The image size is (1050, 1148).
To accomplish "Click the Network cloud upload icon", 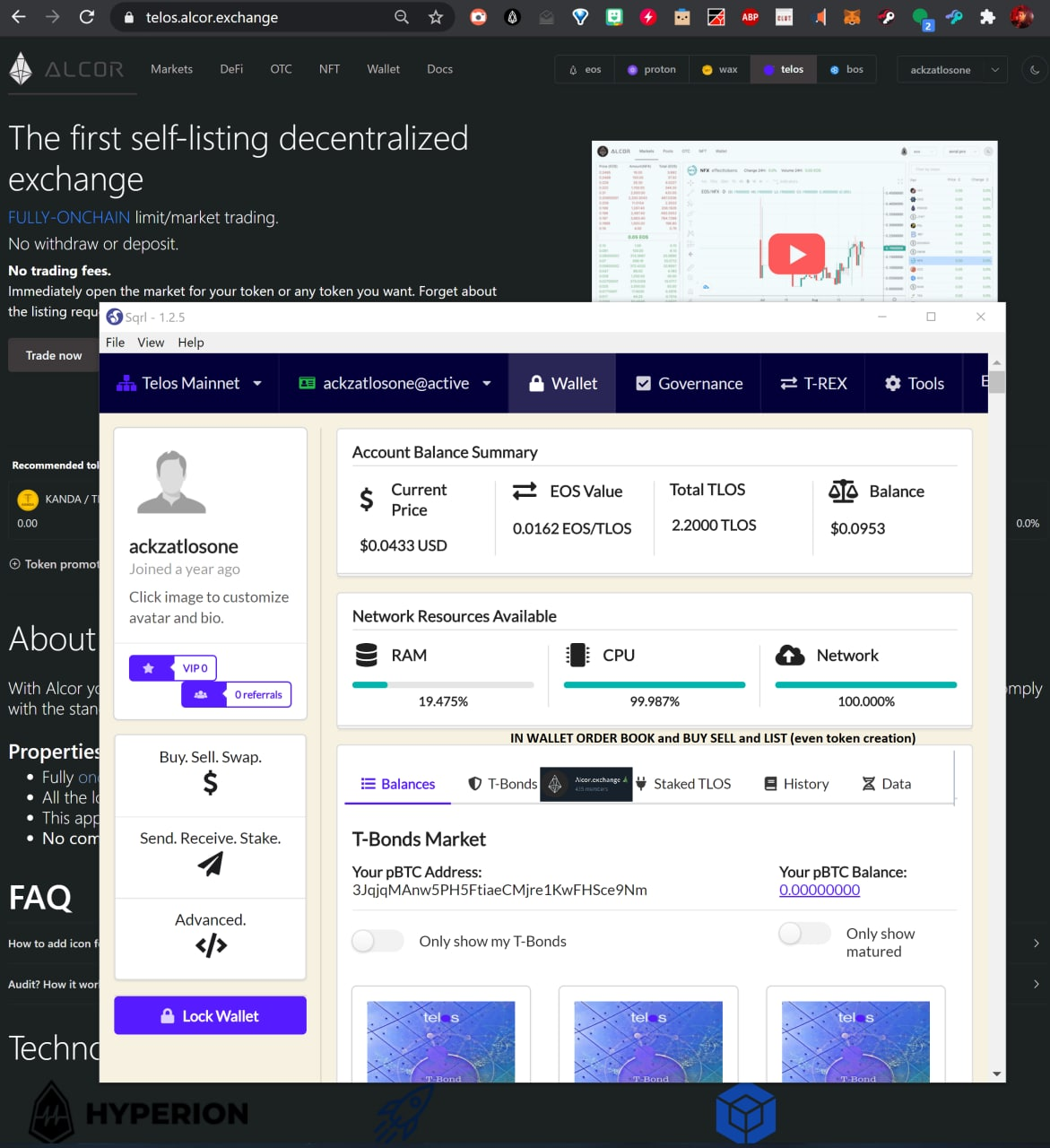I will coord(790,655).
